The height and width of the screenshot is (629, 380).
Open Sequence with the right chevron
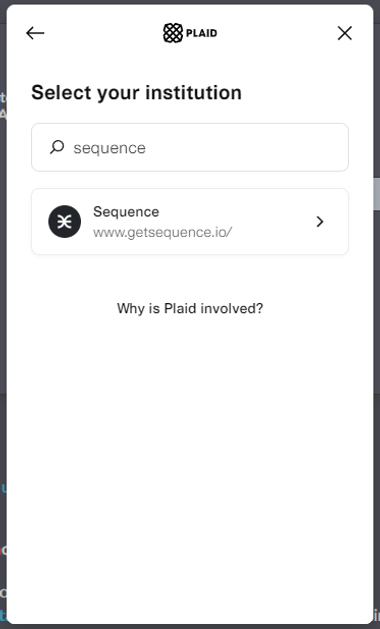click(320, 221)
